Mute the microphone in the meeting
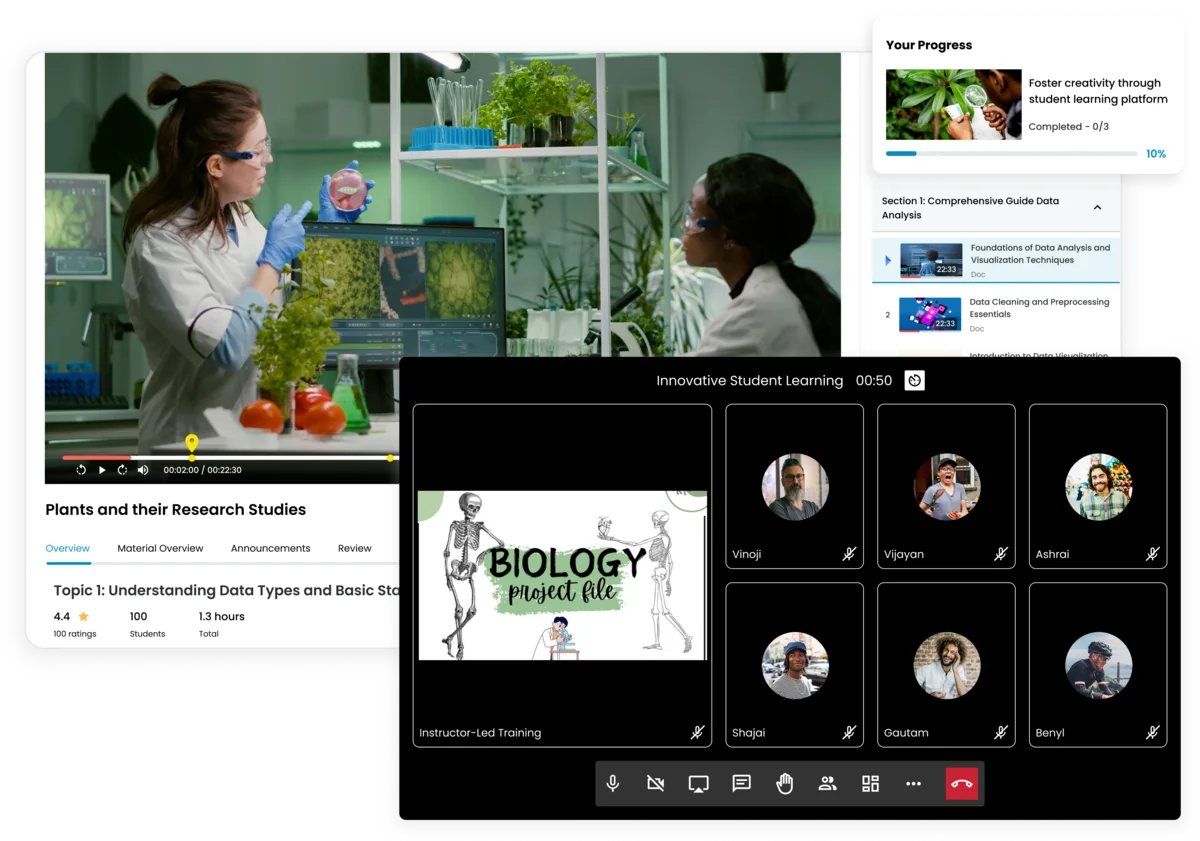 [612, 784]
